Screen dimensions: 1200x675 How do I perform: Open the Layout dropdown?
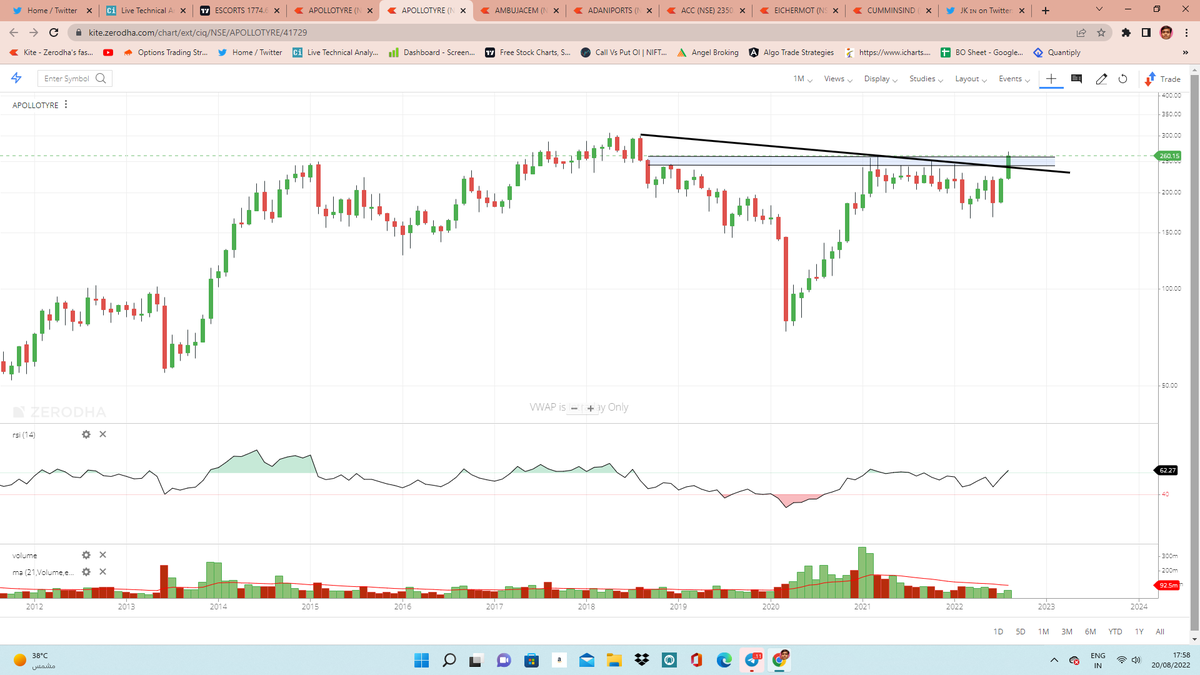[969, 78]
